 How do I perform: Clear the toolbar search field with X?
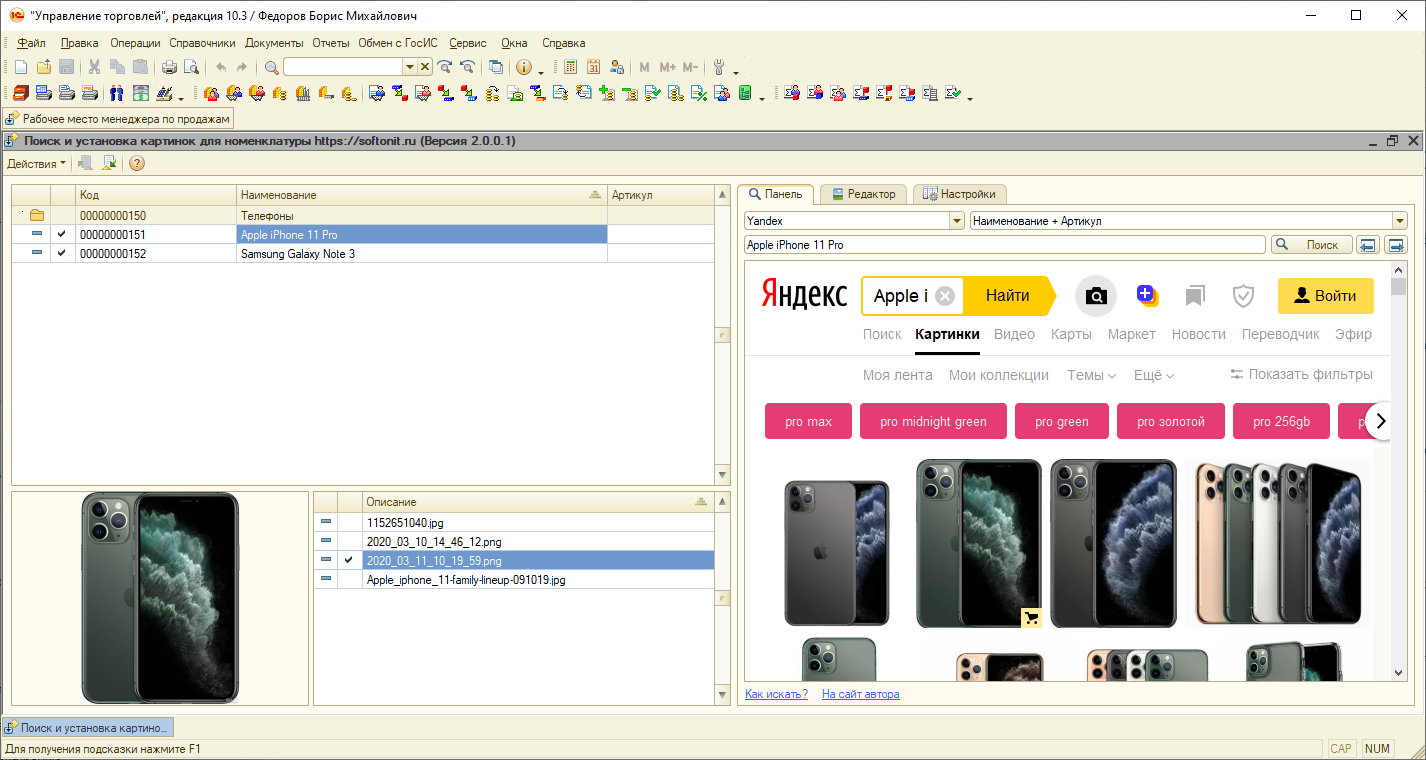pyautogui.click(x=425, y=67)
